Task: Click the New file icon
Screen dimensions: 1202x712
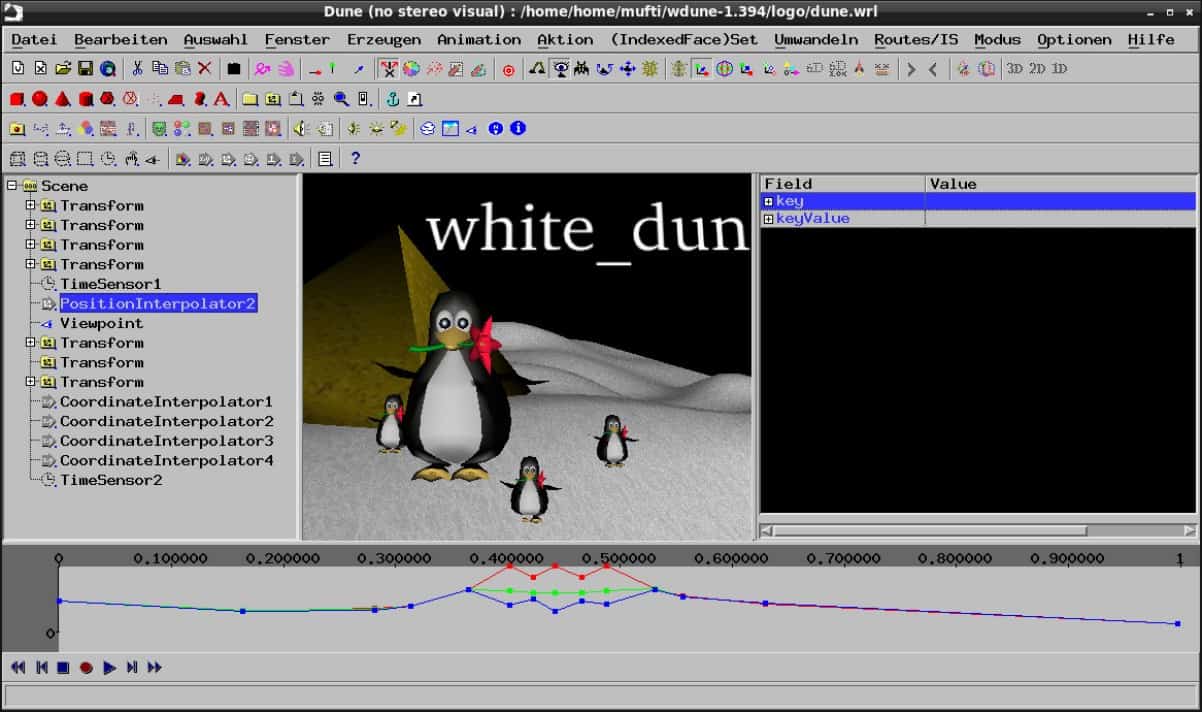Action: point(18,69)
